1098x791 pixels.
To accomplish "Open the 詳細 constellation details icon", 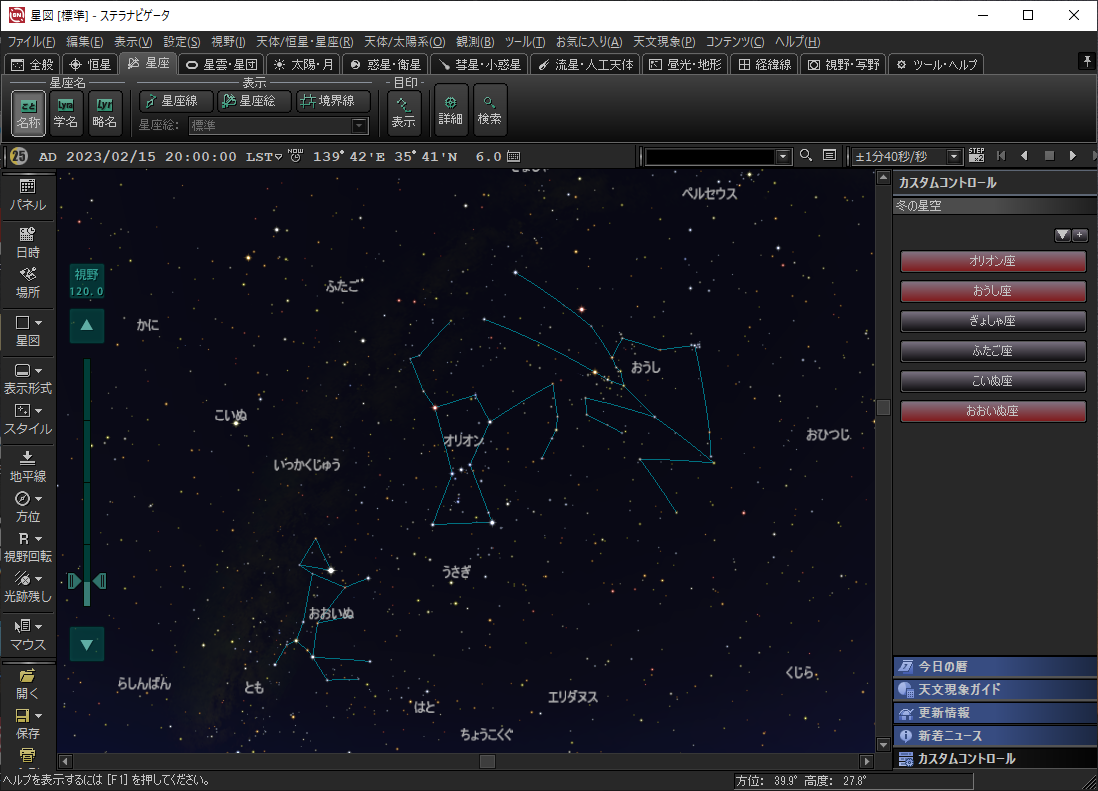I will 450,110.
